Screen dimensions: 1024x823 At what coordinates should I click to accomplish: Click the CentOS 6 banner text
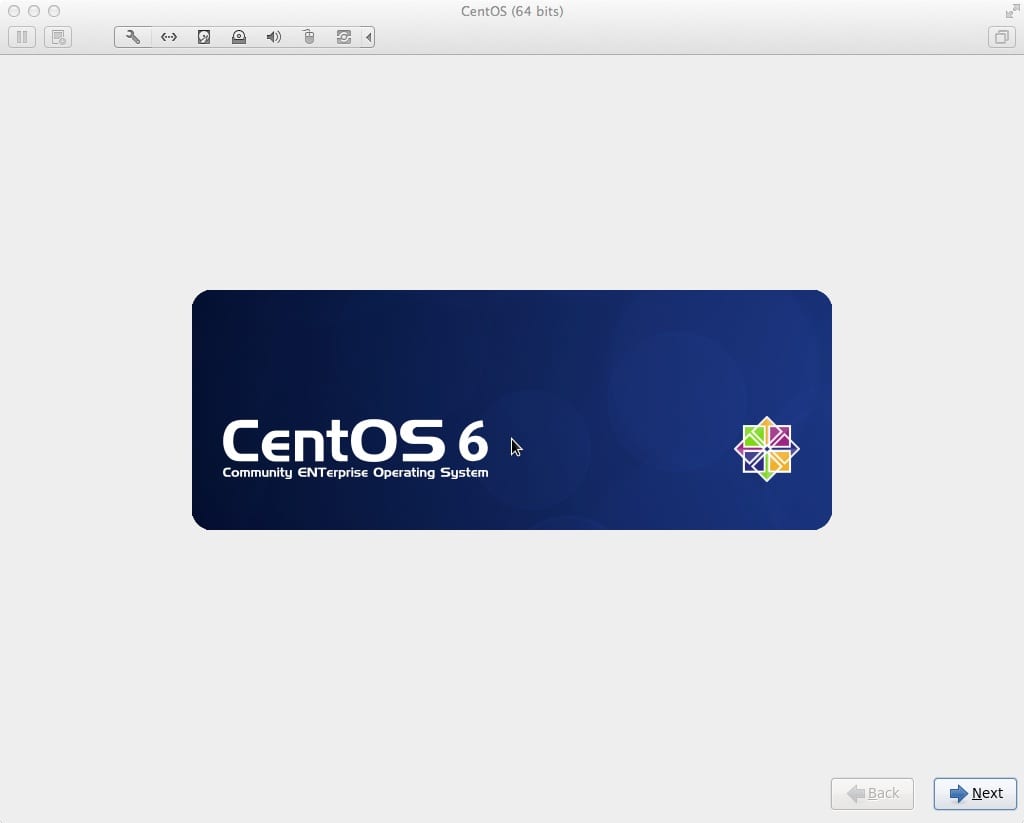(355, 440)
